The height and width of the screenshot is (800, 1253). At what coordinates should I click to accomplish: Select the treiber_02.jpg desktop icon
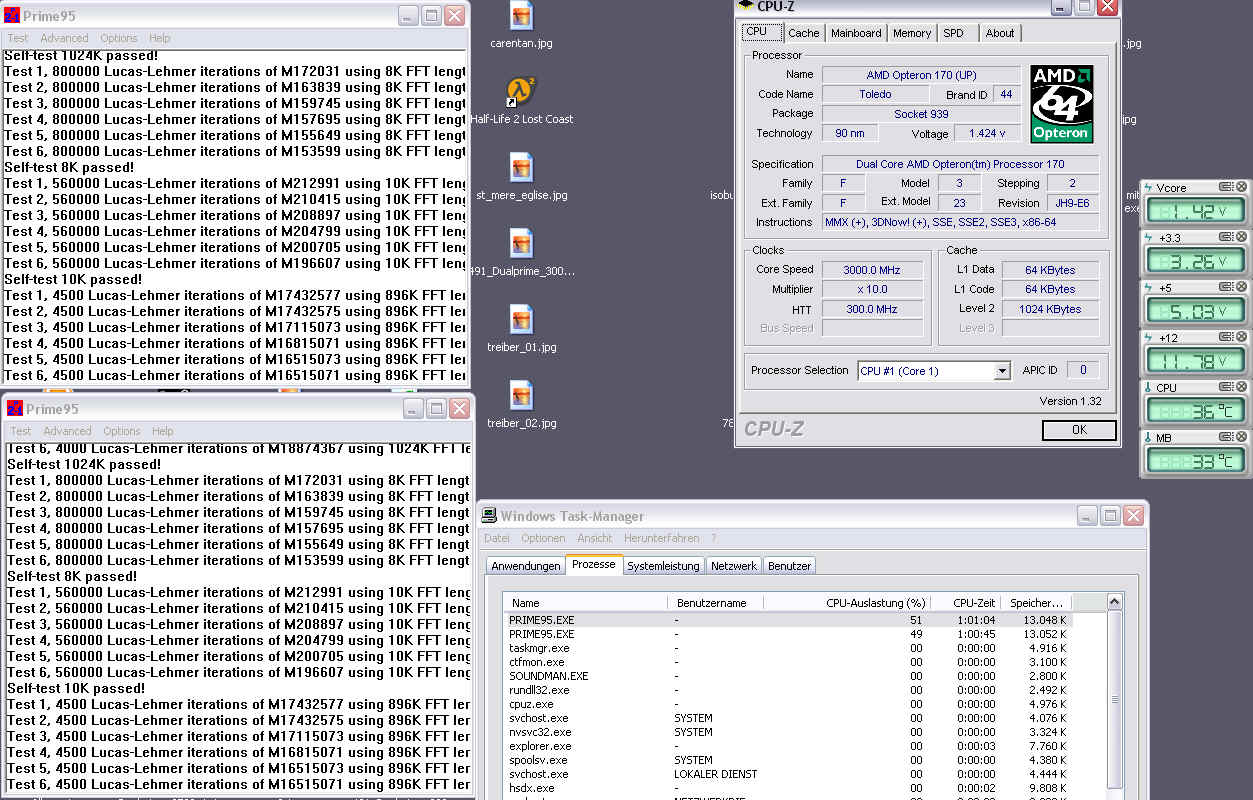pyautogui.click(x=521, y=396)
